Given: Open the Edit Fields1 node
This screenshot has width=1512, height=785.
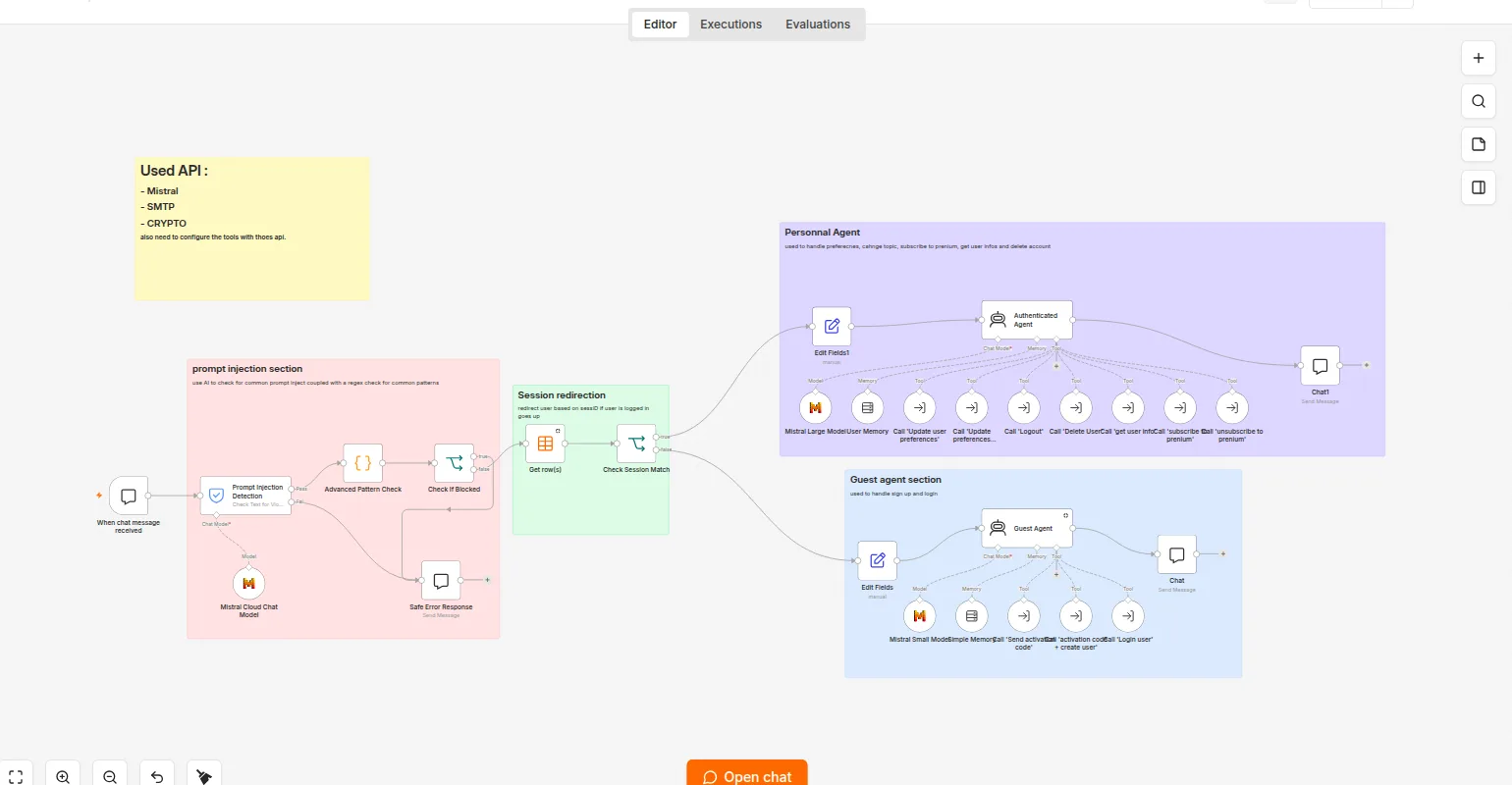Looking at the screenshot, I should point(832,327).
